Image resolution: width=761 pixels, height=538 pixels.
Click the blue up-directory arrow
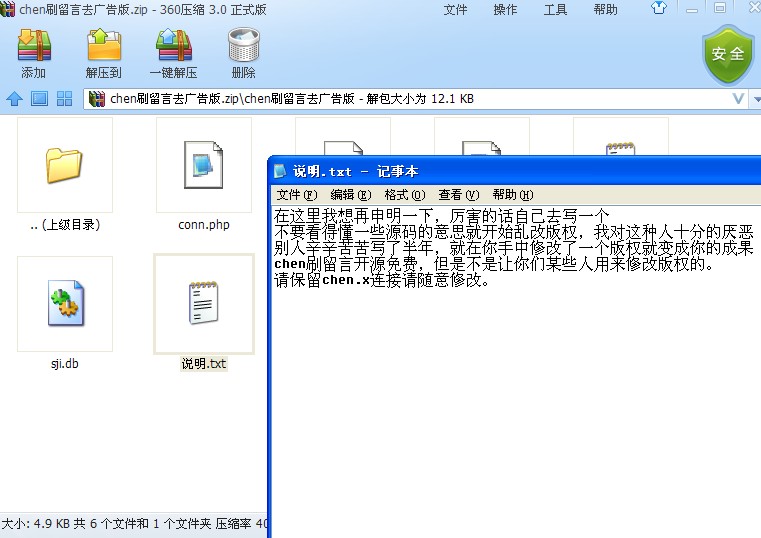tap(14, 99)
